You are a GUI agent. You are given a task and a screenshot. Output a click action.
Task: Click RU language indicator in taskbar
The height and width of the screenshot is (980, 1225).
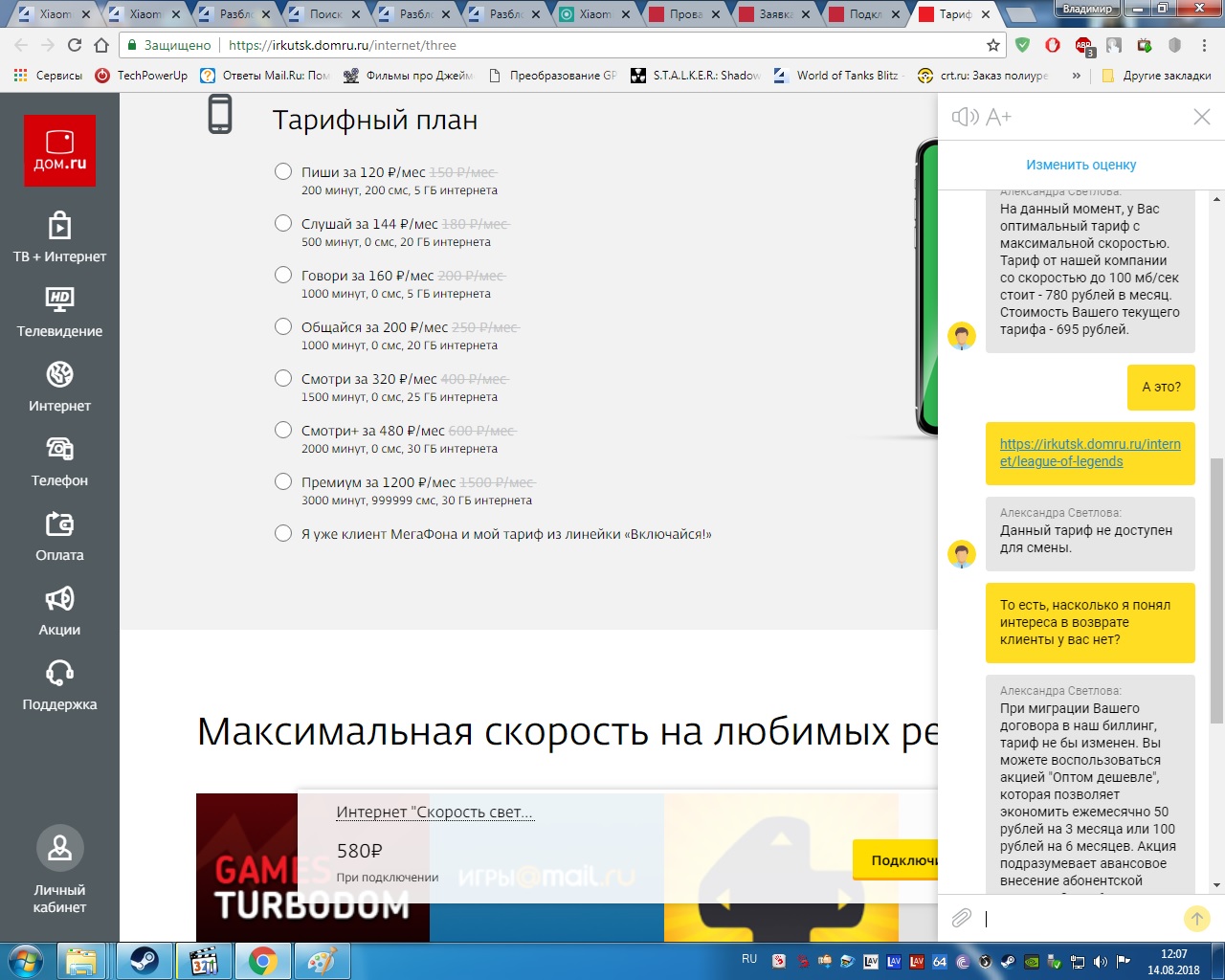[x=749, y=959]
